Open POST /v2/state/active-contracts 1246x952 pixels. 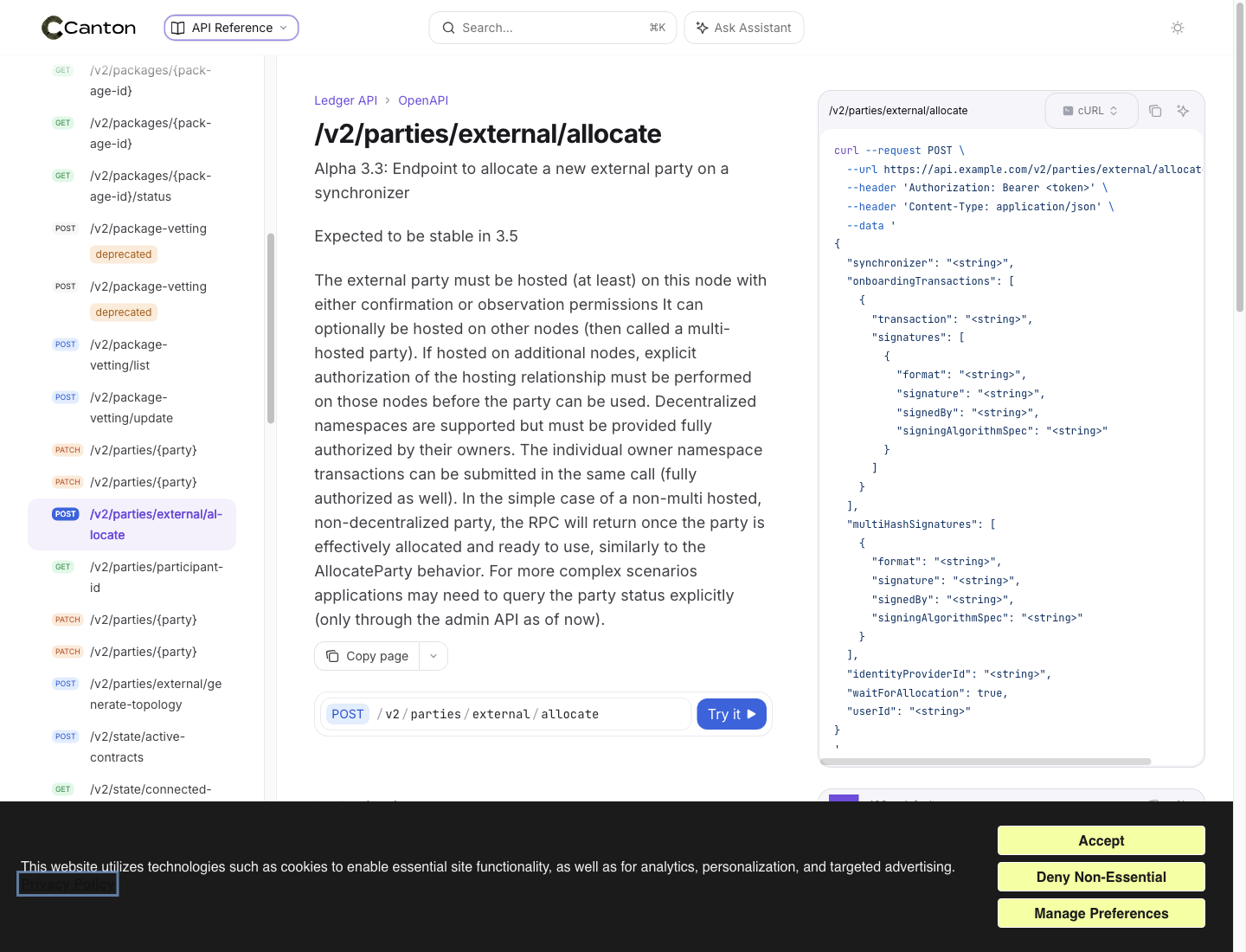point(132,747)
